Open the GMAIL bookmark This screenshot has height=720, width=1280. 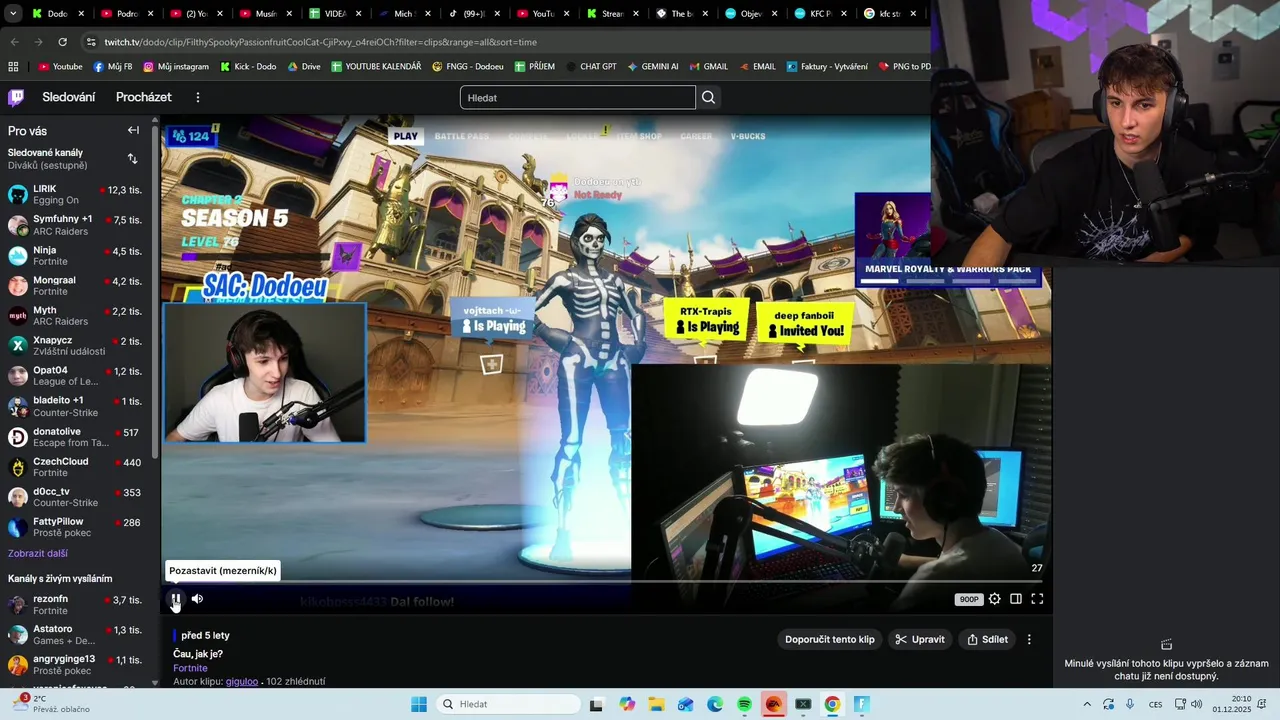pos(708,67)
